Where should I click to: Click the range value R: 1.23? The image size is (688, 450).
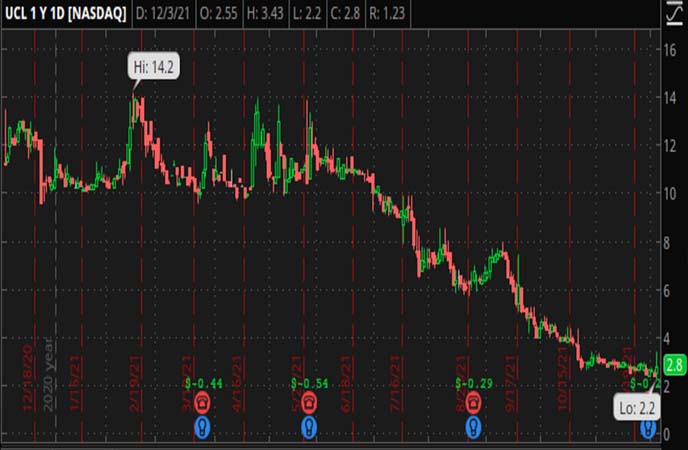coord(387,14)
